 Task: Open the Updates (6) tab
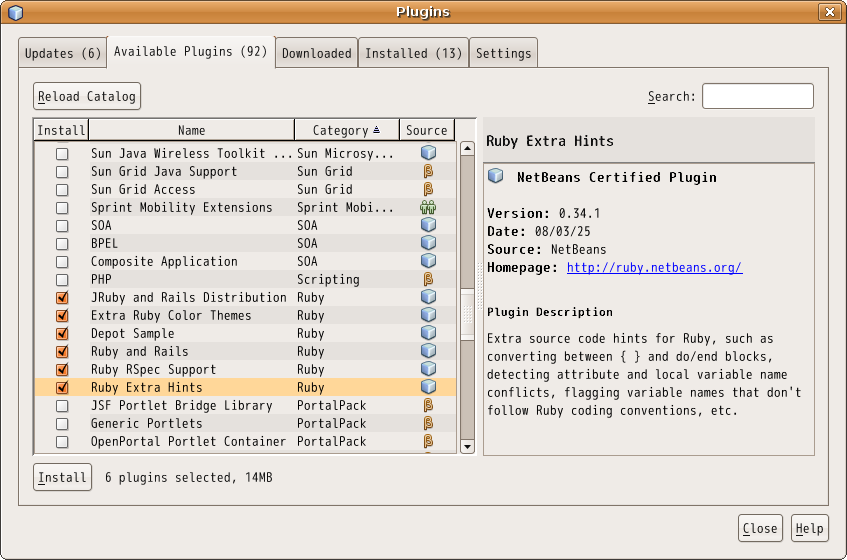point(63,53)
